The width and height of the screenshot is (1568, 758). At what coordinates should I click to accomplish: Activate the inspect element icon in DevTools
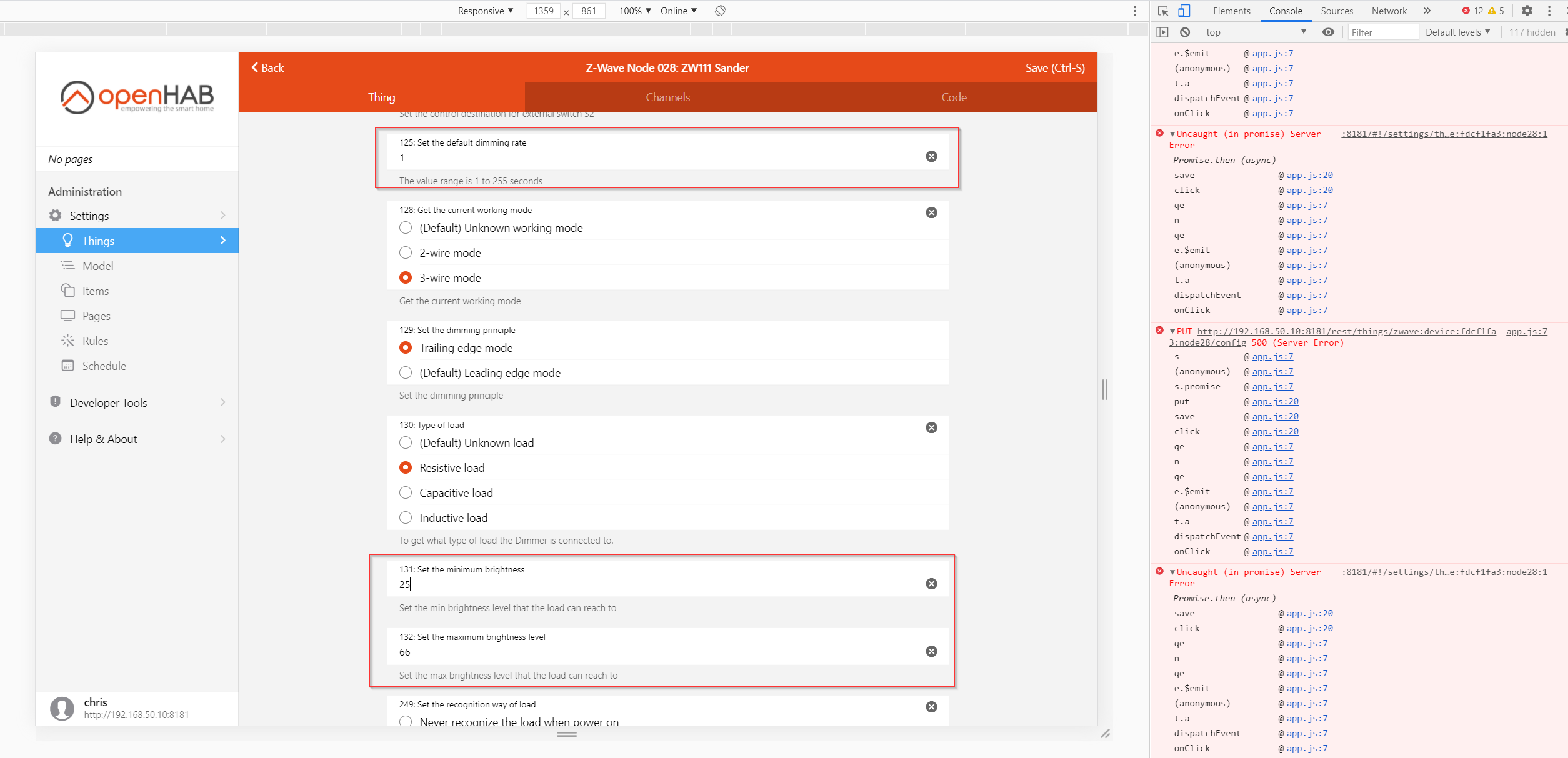(x=1162, y=11)
